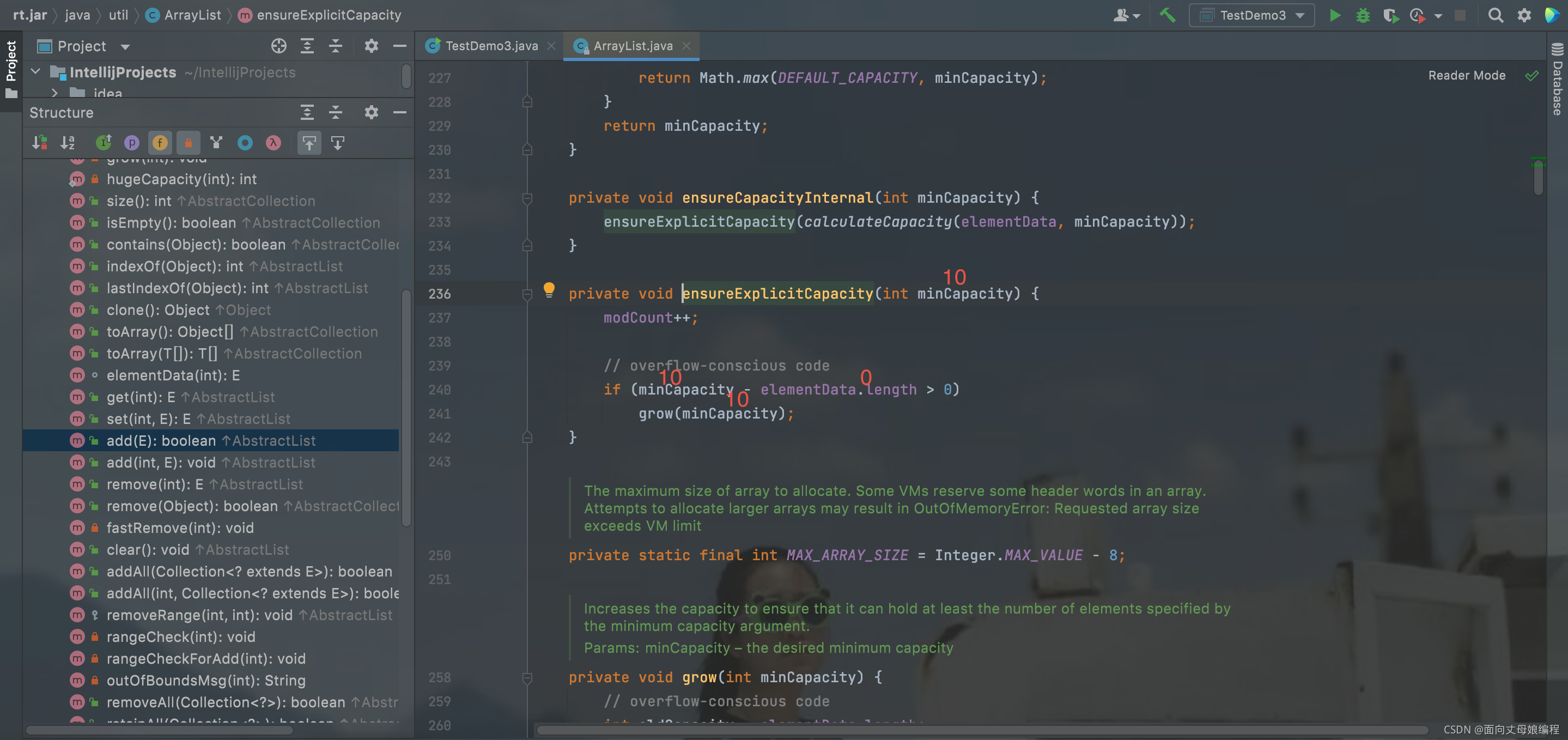This screenshot has height=740, width=1568.
Task: Toggle Reader Mode in the editor
Action: (x=1467, y=76)
